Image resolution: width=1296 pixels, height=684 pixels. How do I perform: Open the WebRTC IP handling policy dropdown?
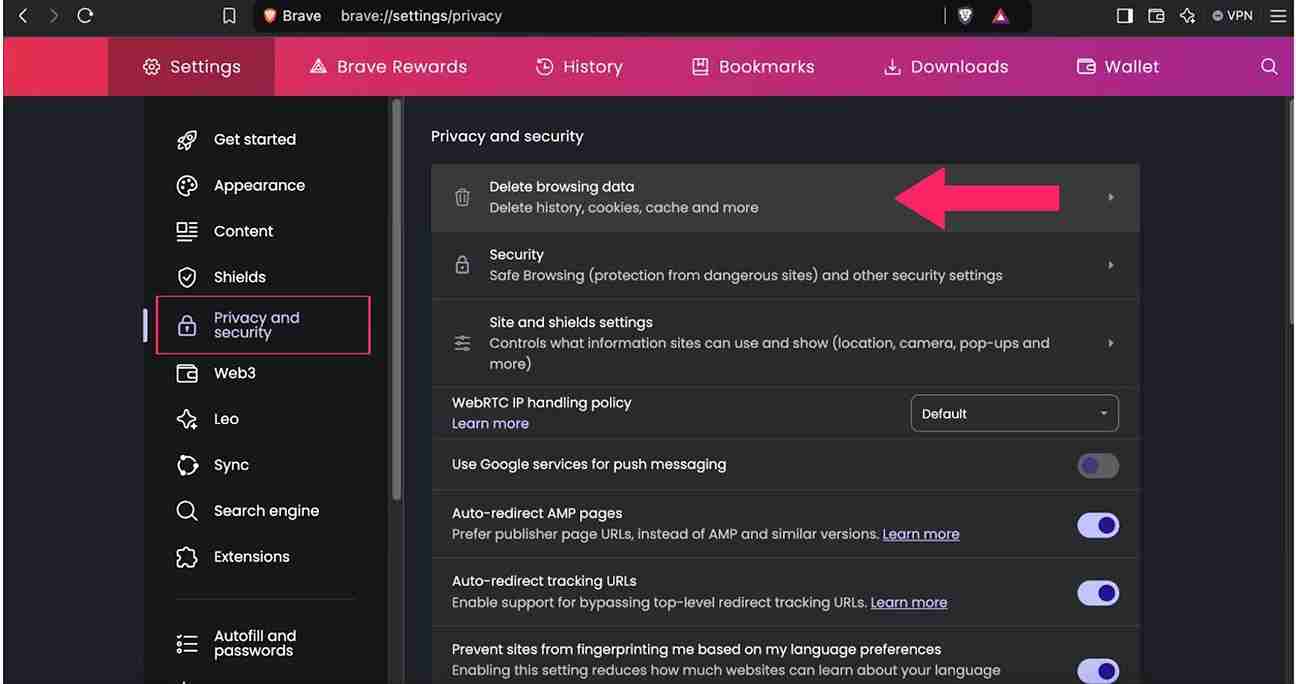pos(1014,413)
